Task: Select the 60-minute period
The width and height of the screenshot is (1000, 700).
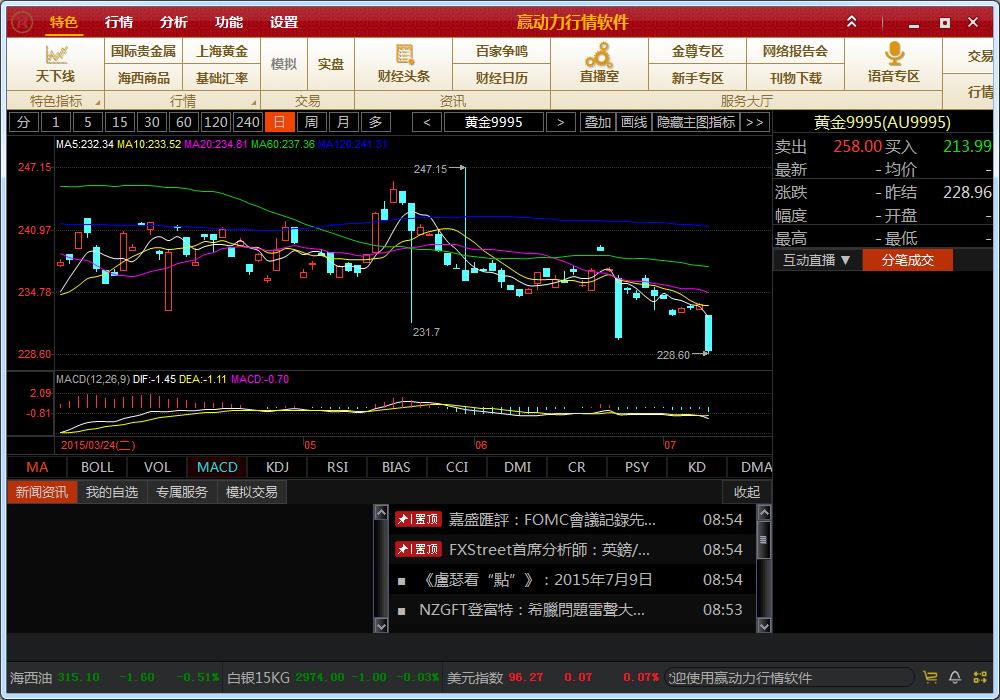Action: pyautogui.click(x=184, y=122)
